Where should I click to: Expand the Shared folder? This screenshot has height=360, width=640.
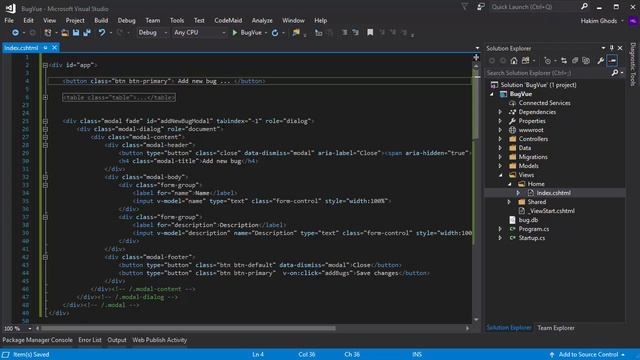point(509,202)
